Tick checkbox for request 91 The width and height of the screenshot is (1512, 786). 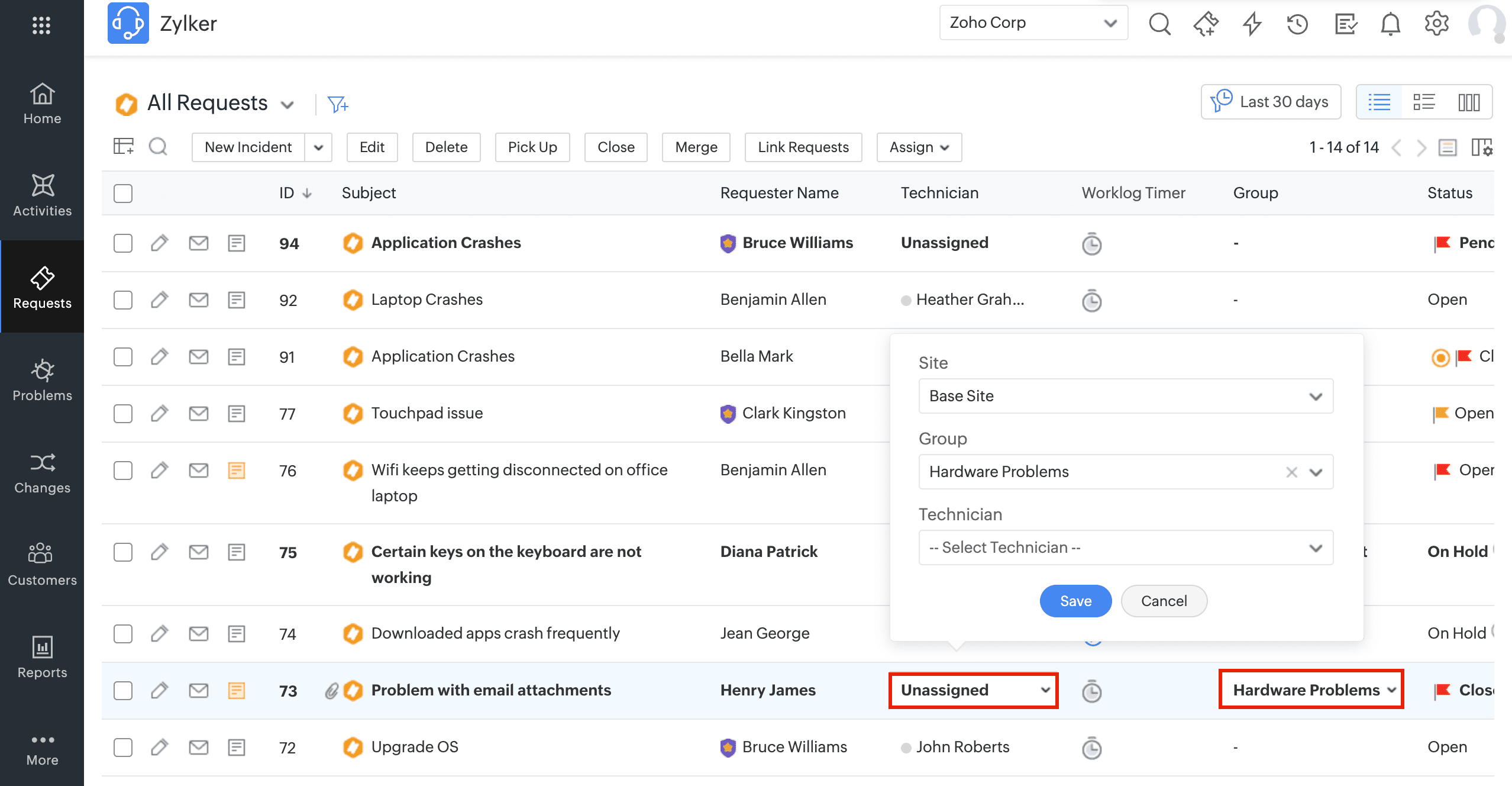point(123,357)
